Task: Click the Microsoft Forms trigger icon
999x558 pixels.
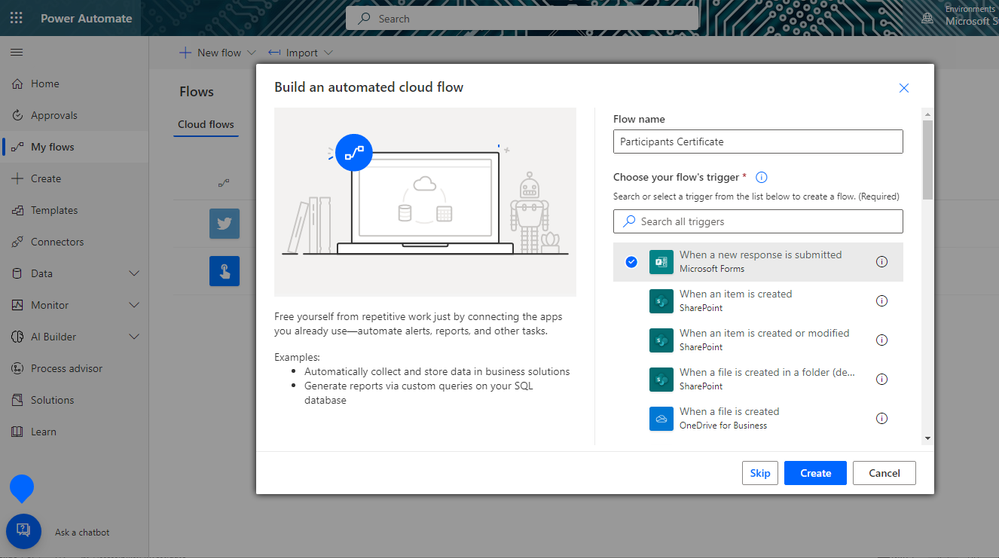Action: [661, 262]
